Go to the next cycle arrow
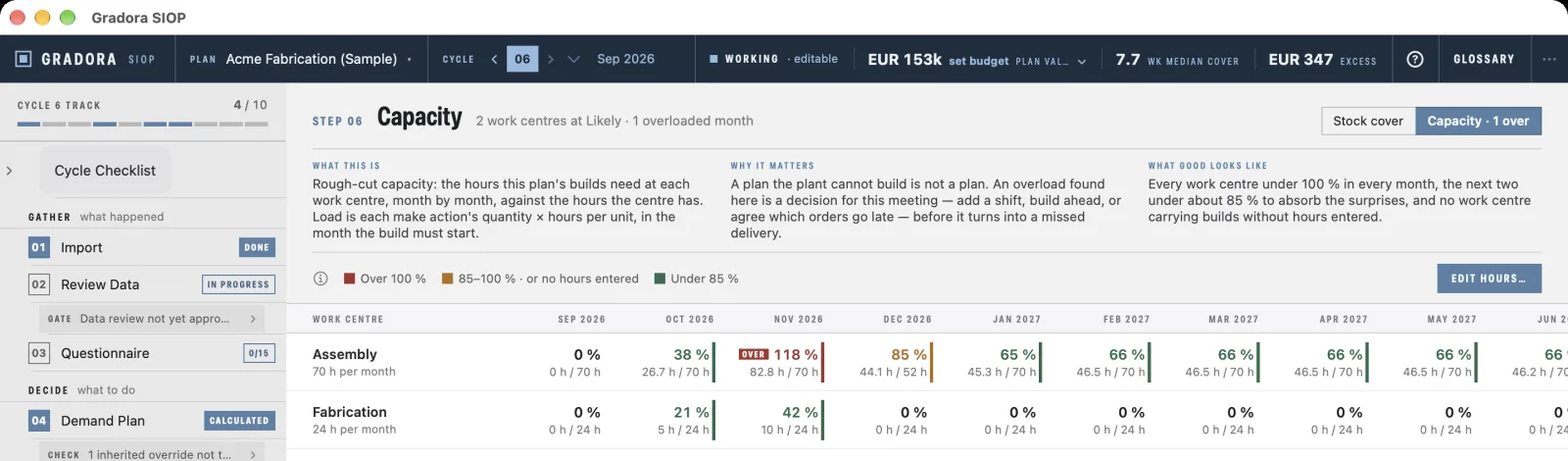The image size is (1568, 461). (x=551, y=59)
